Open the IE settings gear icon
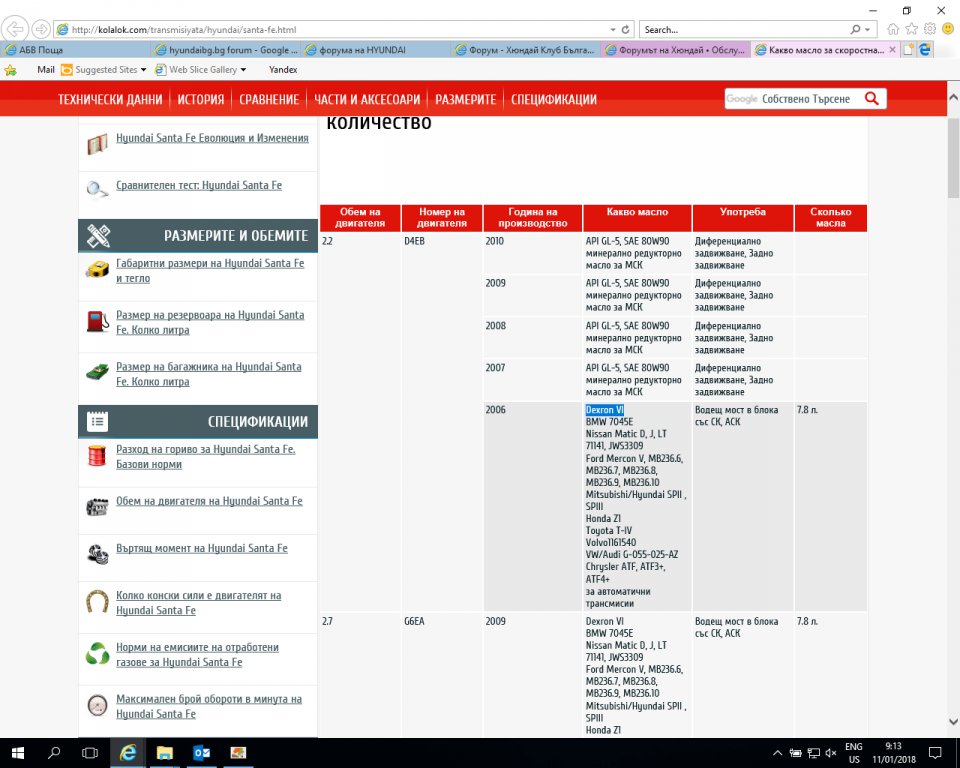Screen dimensions: 960x768 [x=929, y=30]
